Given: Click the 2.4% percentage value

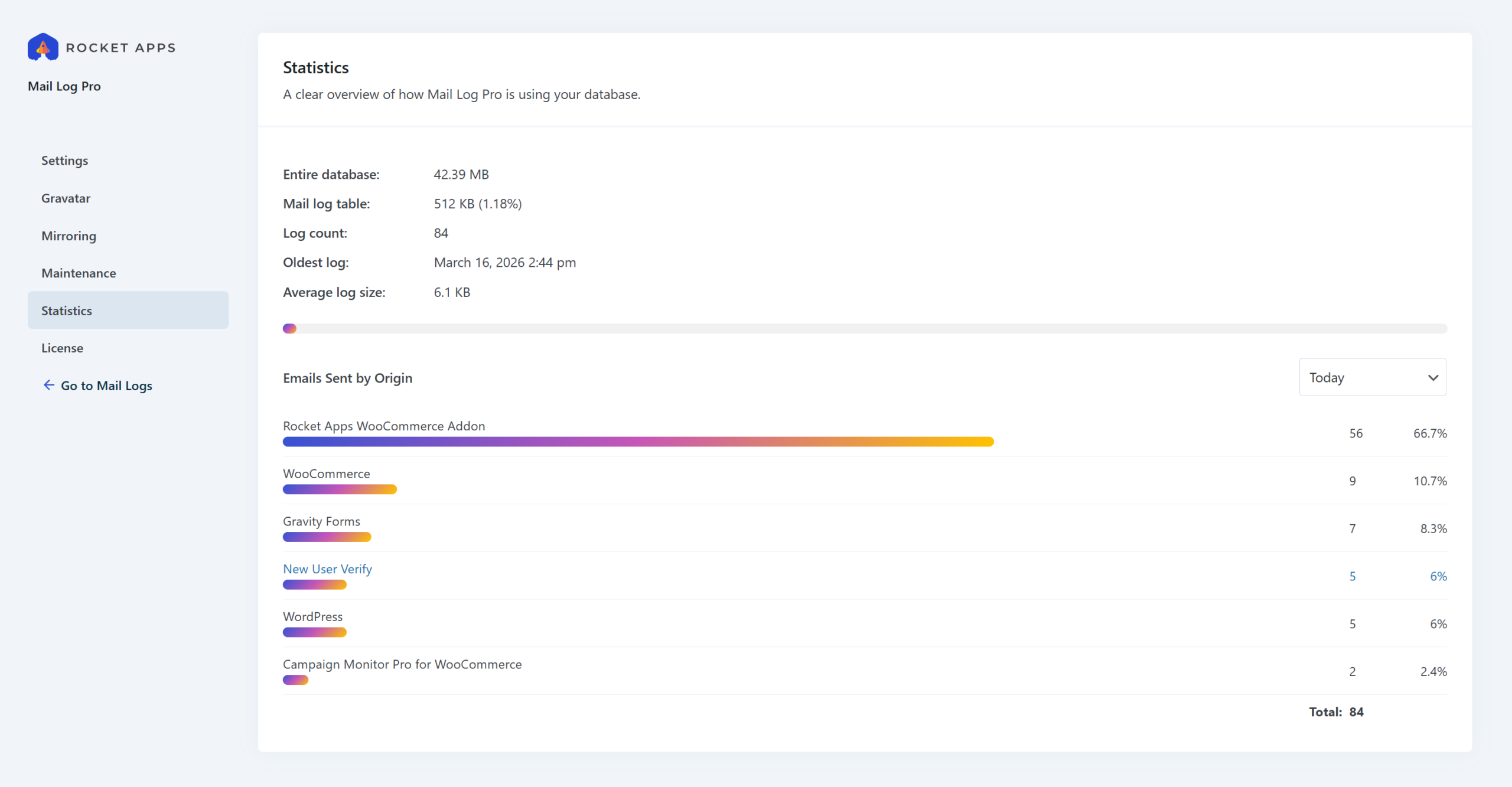Looking at the screenshot, I should click(x=1433, y=672).
